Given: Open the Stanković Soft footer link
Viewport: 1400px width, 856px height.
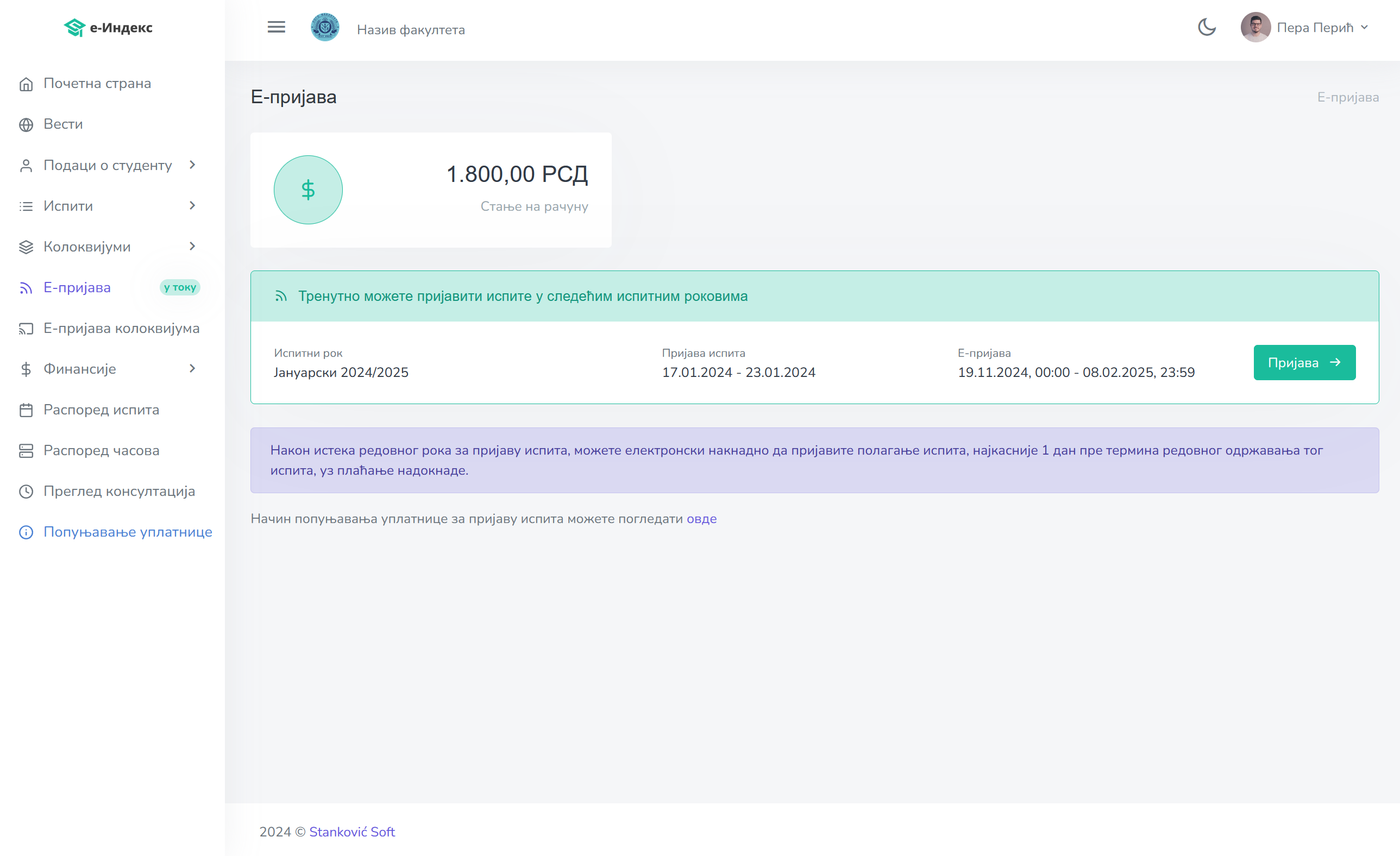Looking at the screenshot, I should (351, 832).
